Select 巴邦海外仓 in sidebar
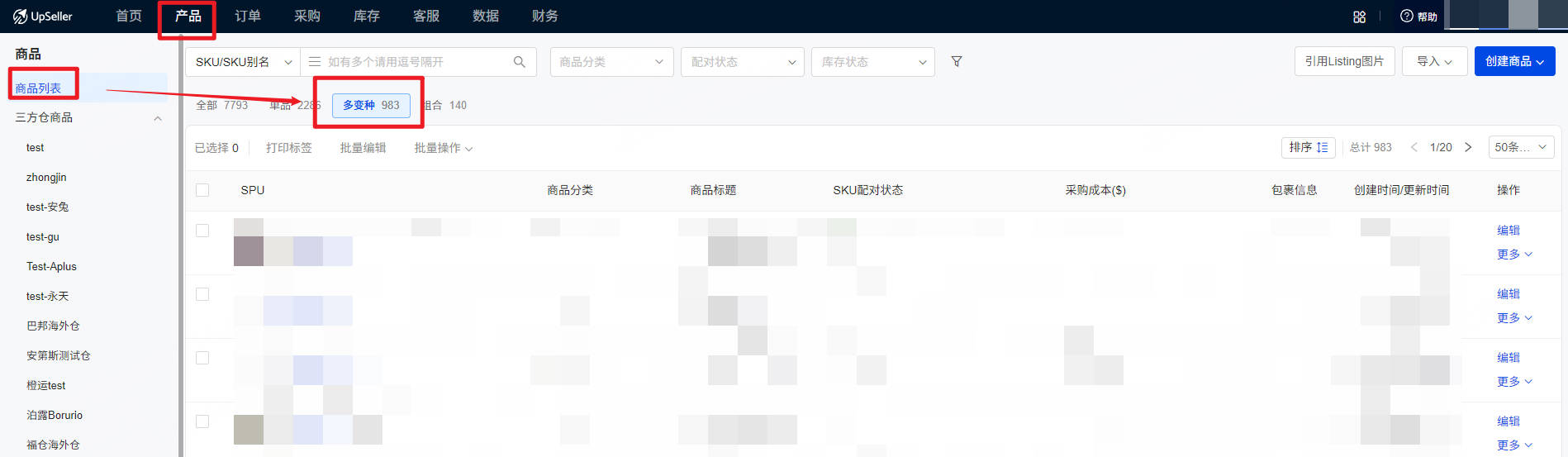Viewport: 1568px width, 457px height. tap(53, 326)
